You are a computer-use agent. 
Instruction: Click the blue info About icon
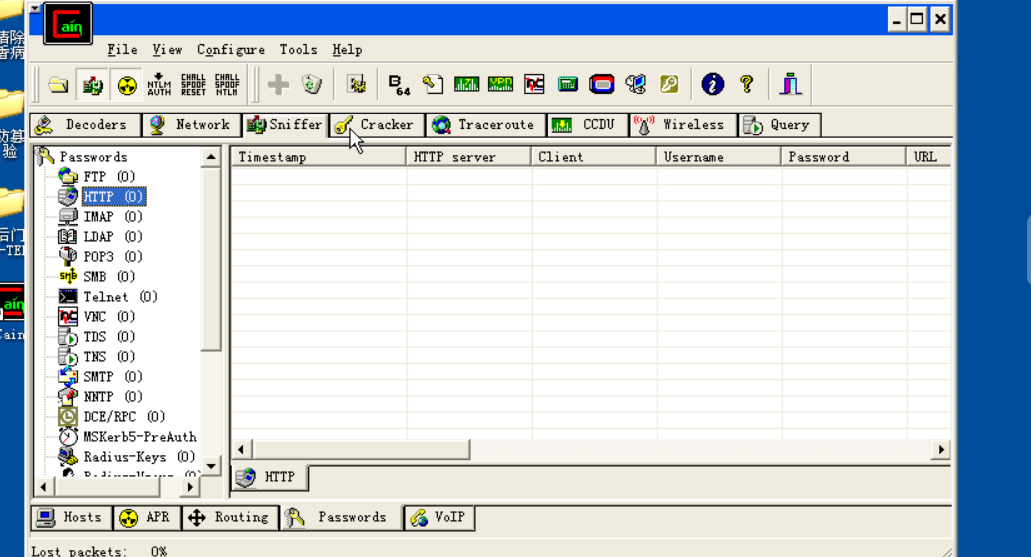click(713, 84)
